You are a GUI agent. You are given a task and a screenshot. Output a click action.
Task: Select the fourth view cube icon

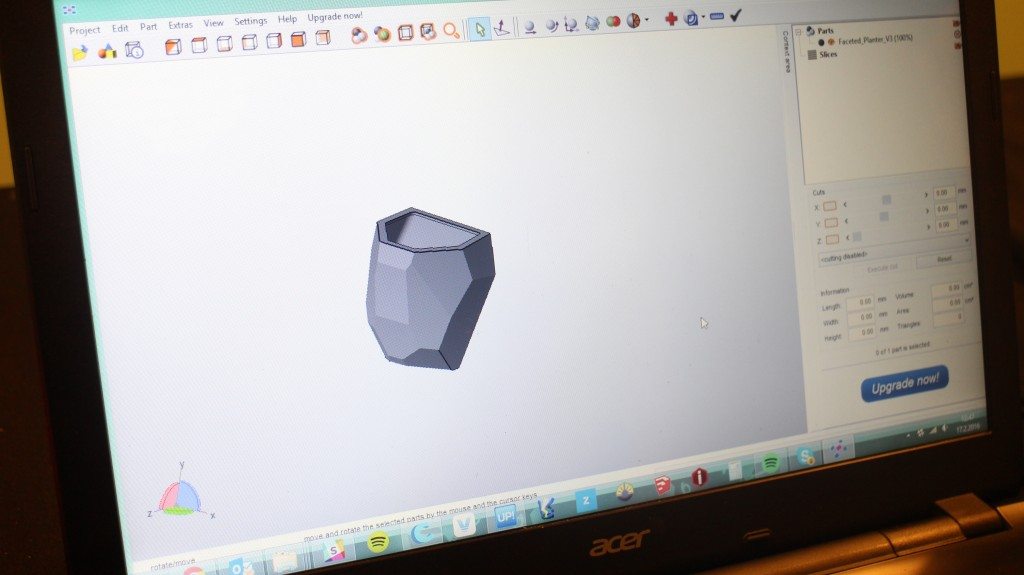(x=249, y=42)
